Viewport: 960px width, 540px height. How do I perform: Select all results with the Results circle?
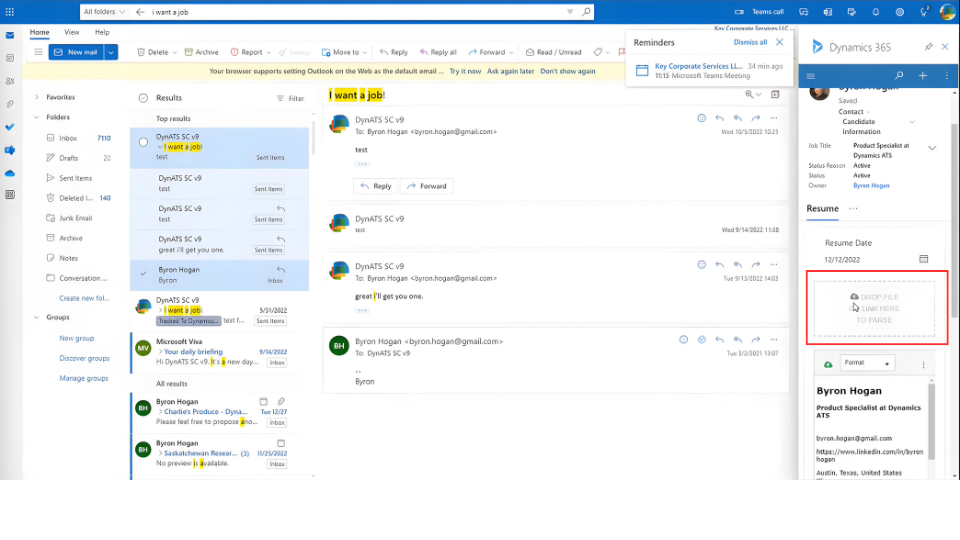143,98
